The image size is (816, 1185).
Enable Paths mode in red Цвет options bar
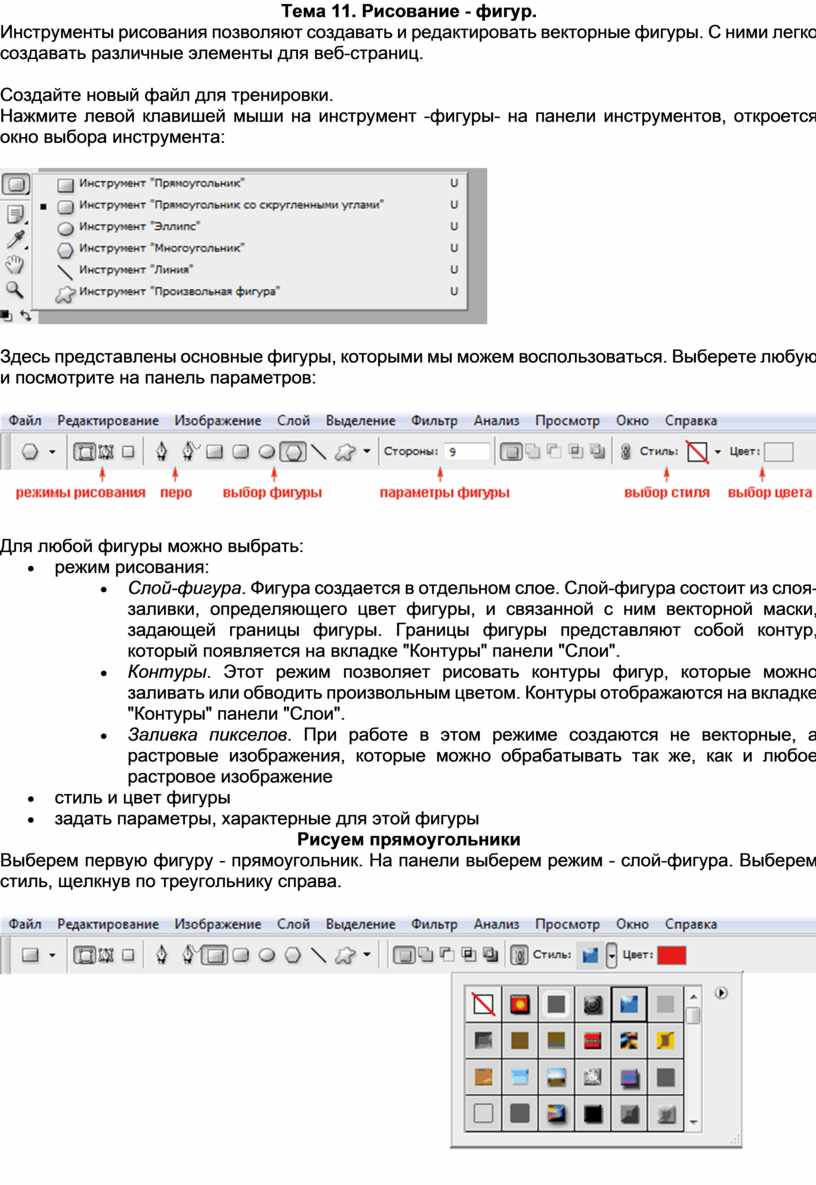click(x=106, y=955)
